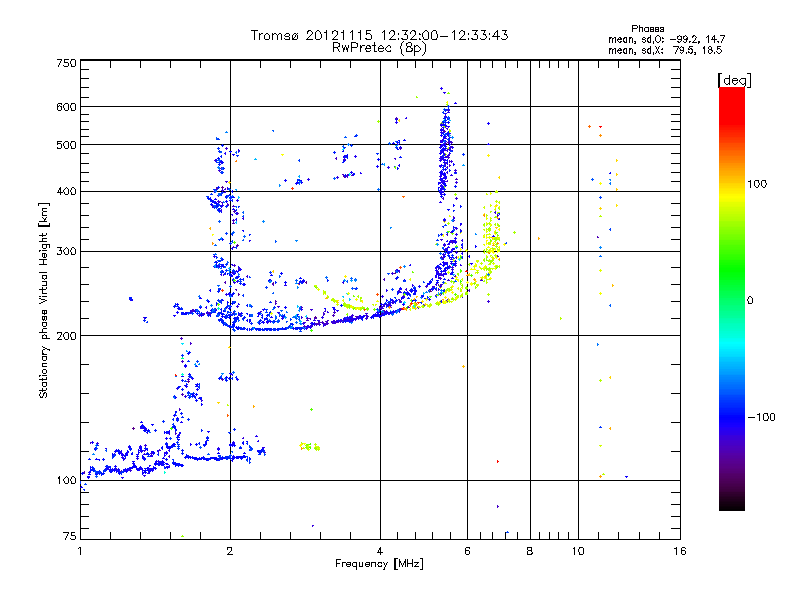Click the y-axis label 'Stationary phase Virtual Height [km]'
Screen dimensions: 800x600
pyautogui.click(x=44, y=300)
